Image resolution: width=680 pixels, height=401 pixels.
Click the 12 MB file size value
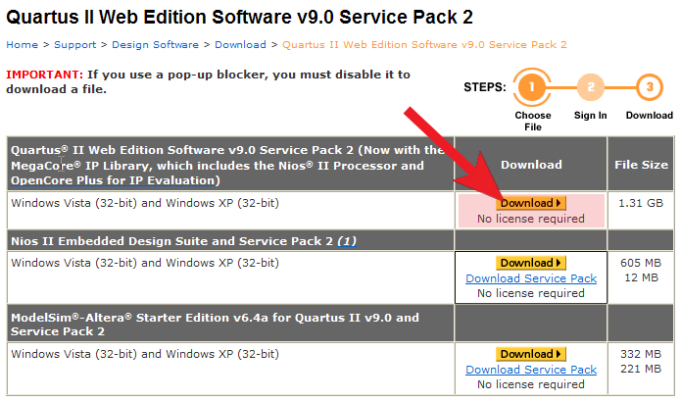(641, 277)
